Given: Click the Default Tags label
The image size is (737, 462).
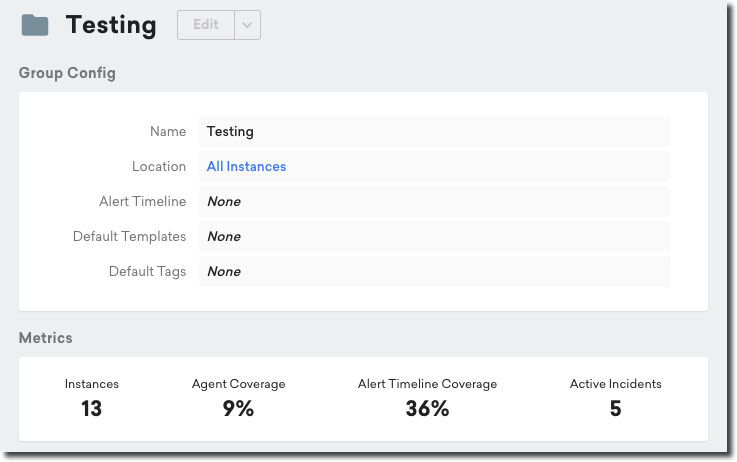Looking at the screenshot, I should (147, 272).
